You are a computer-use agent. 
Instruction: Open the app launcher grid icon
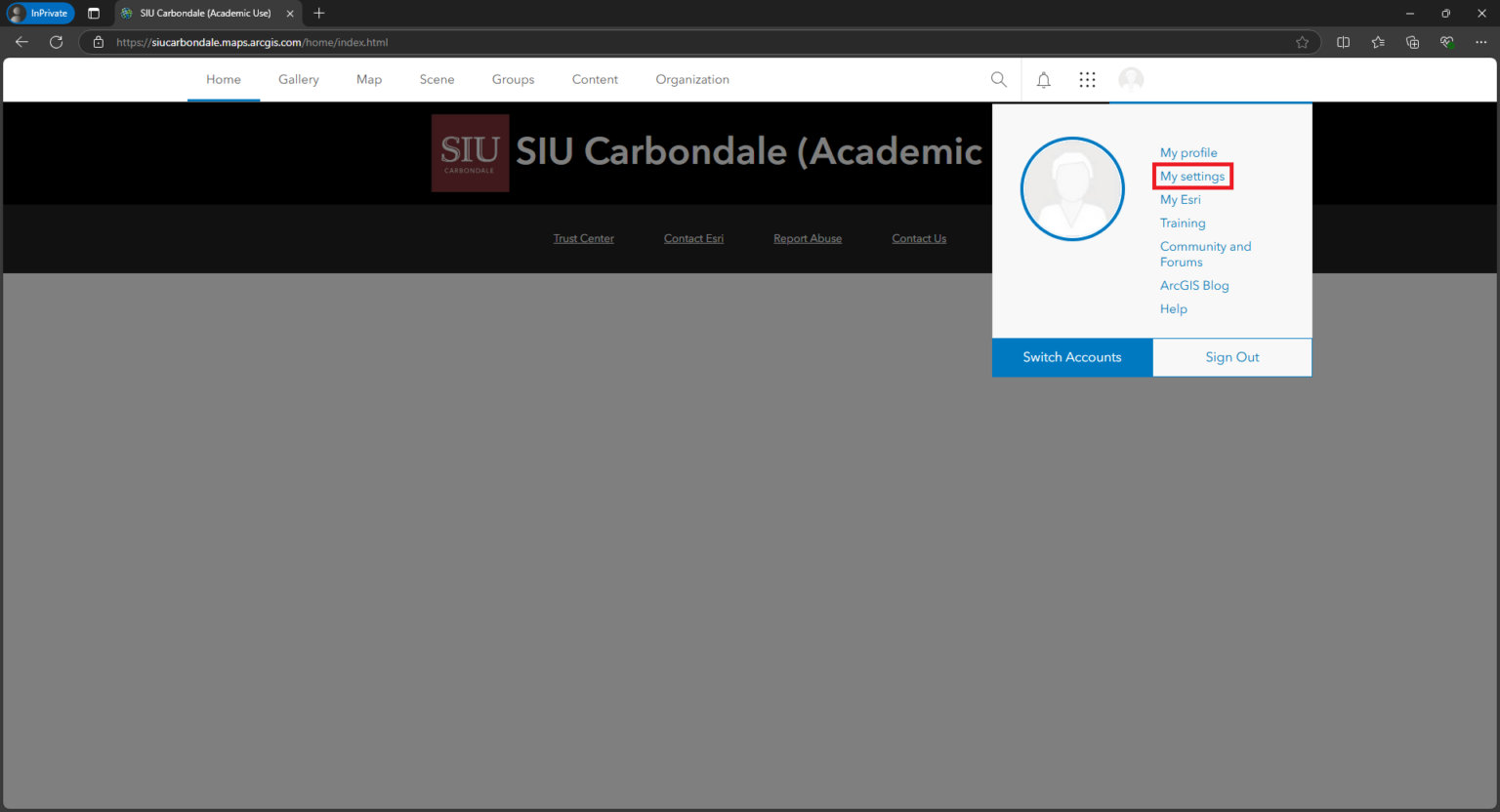coord(1087,80)
